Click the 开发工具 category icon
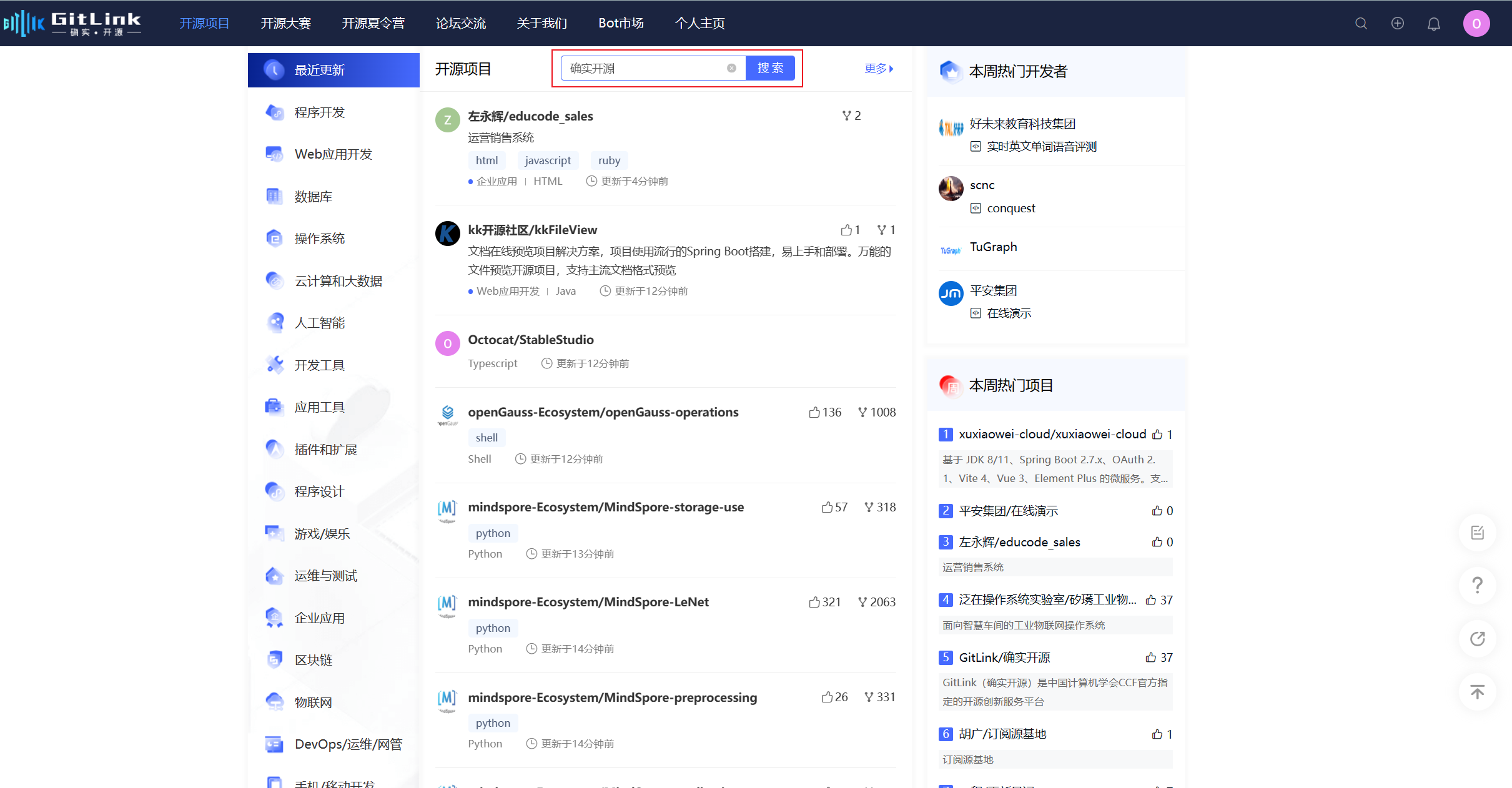 [x=274, y=365]
